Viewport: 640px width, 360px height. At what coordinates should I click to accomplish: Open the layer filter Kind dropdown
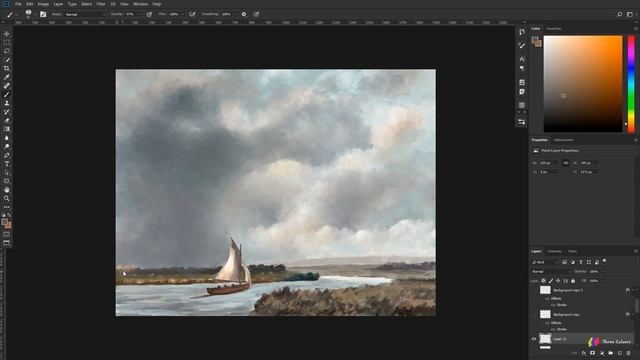click(x=545, y=262)
